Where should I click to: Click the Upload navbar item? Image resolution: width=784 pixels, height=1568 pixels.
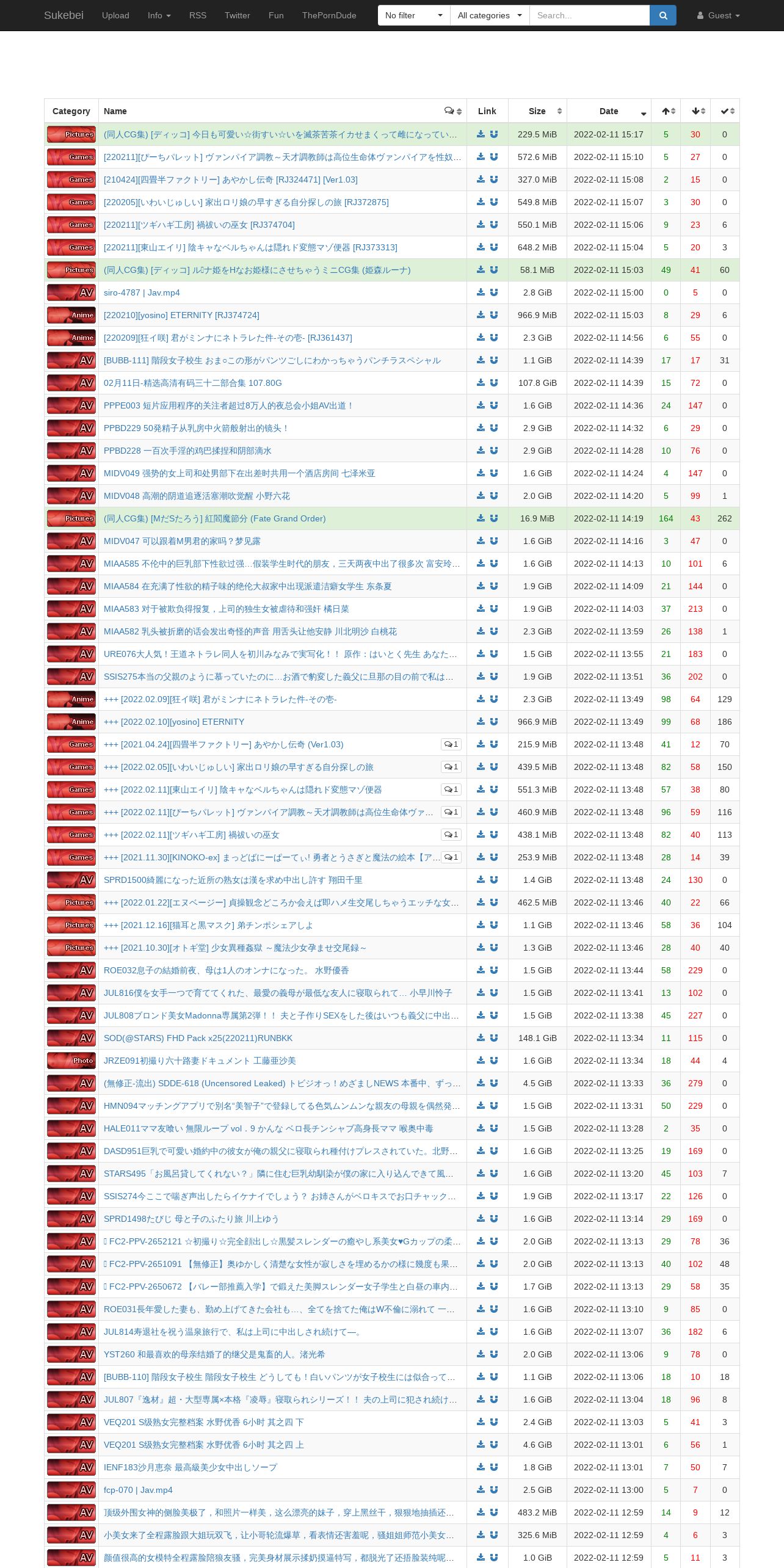(x=115, y=15)
